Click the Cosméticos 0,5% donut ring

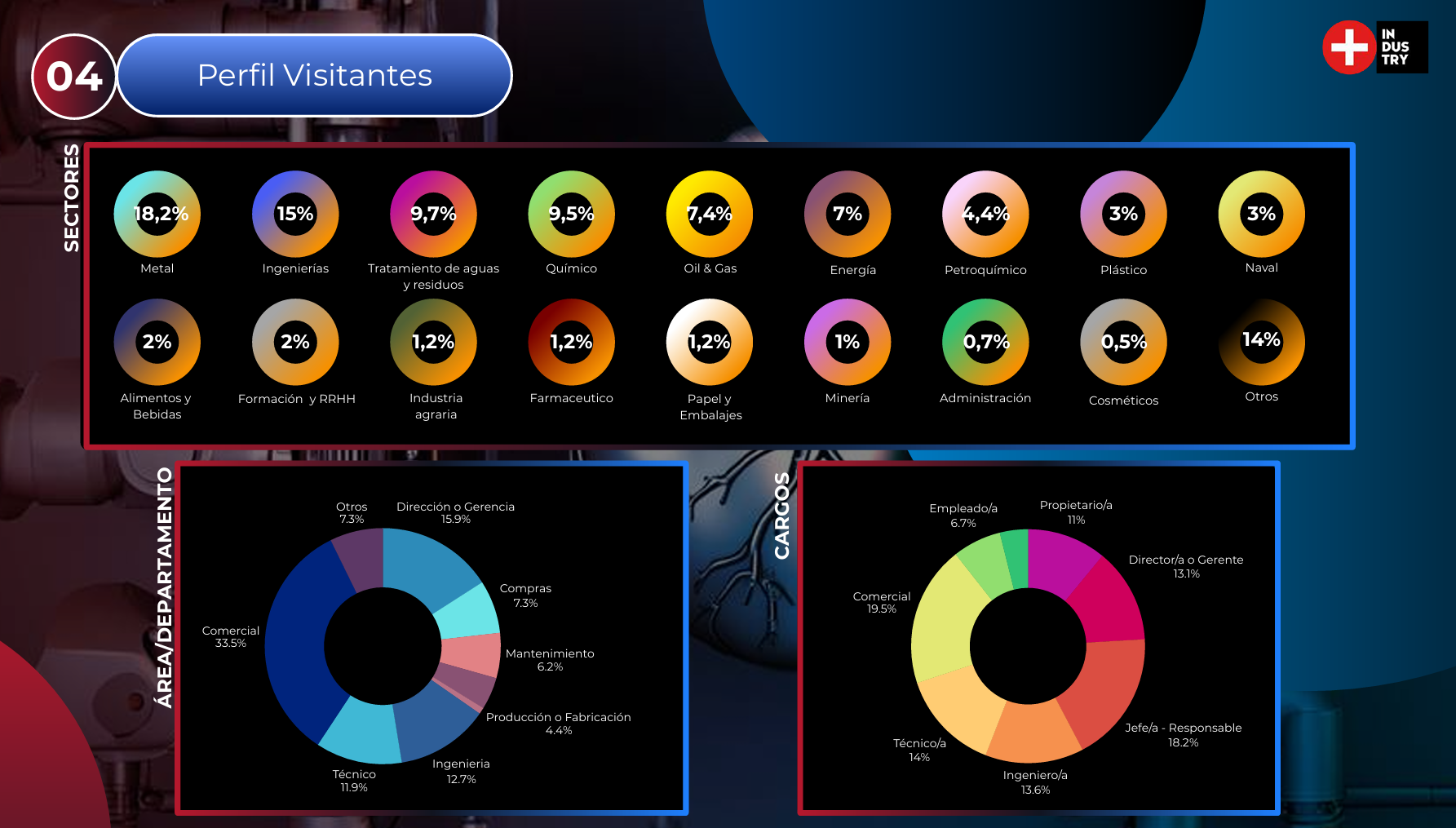(1123, 342)
